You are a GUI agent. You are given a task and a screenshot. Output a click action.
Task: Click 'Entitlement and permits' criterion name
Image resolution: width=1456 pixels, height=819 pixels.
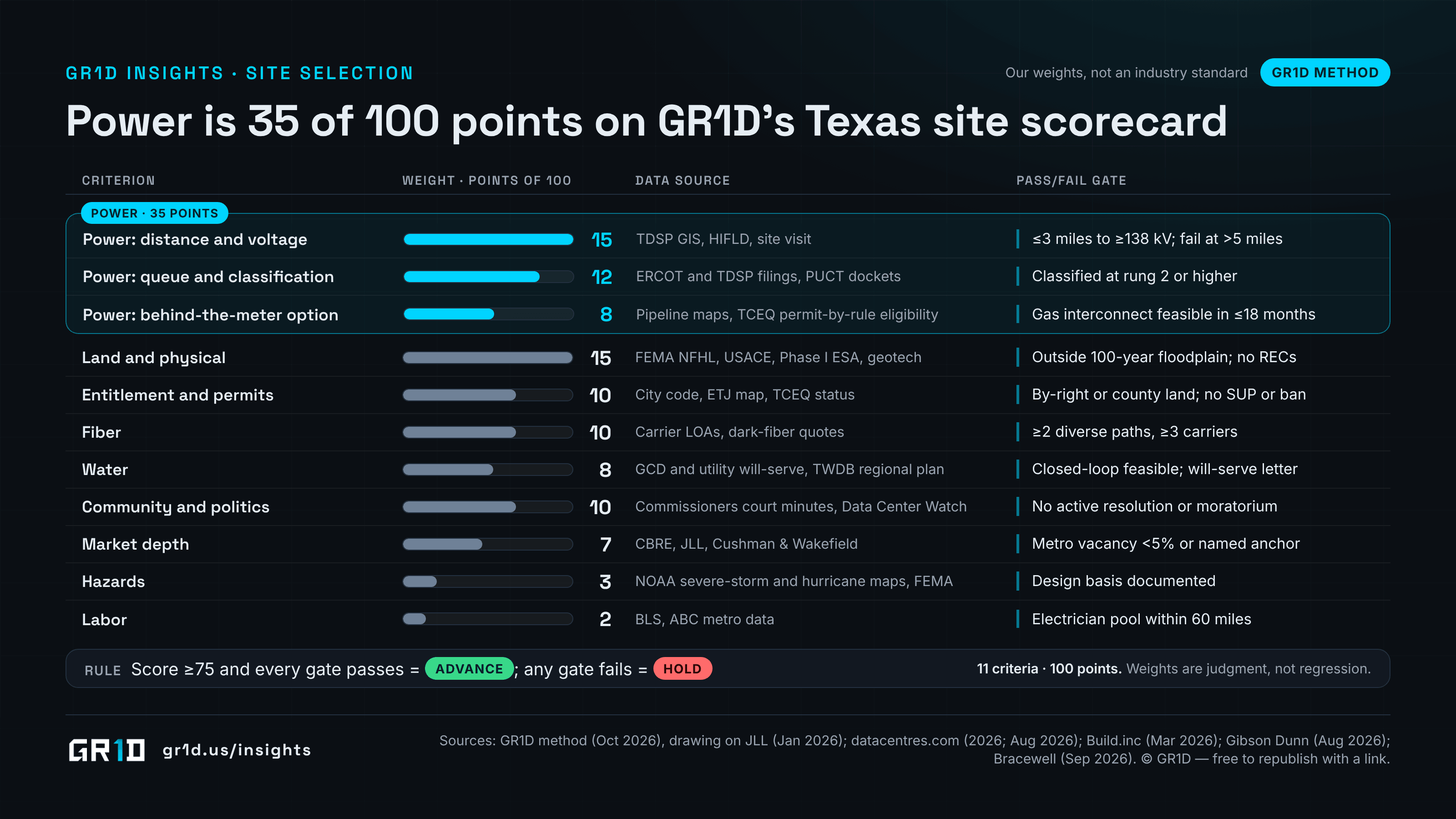click(177, 395)
